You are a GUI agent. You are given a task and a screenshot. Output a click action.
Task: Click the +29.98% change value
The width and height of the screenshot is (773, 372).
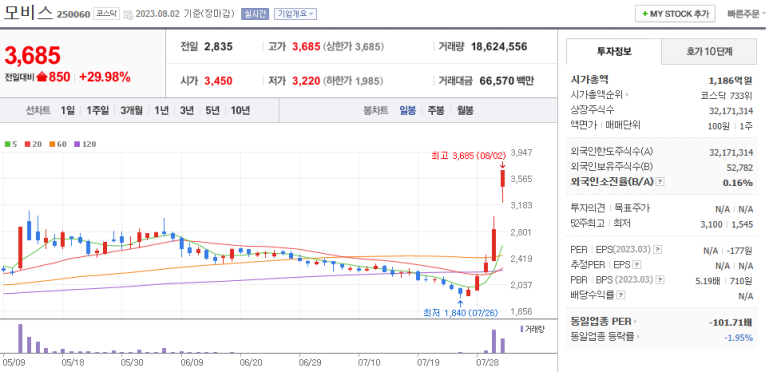[x=105, y=77]
